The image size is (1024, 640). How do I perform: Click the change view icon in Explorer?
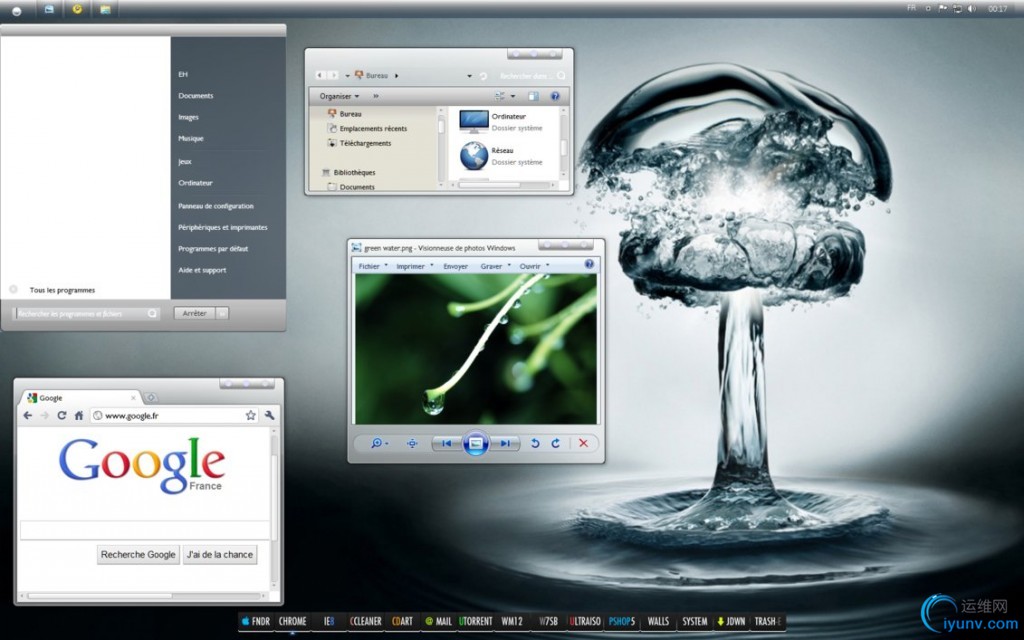[x=500, y=96]
